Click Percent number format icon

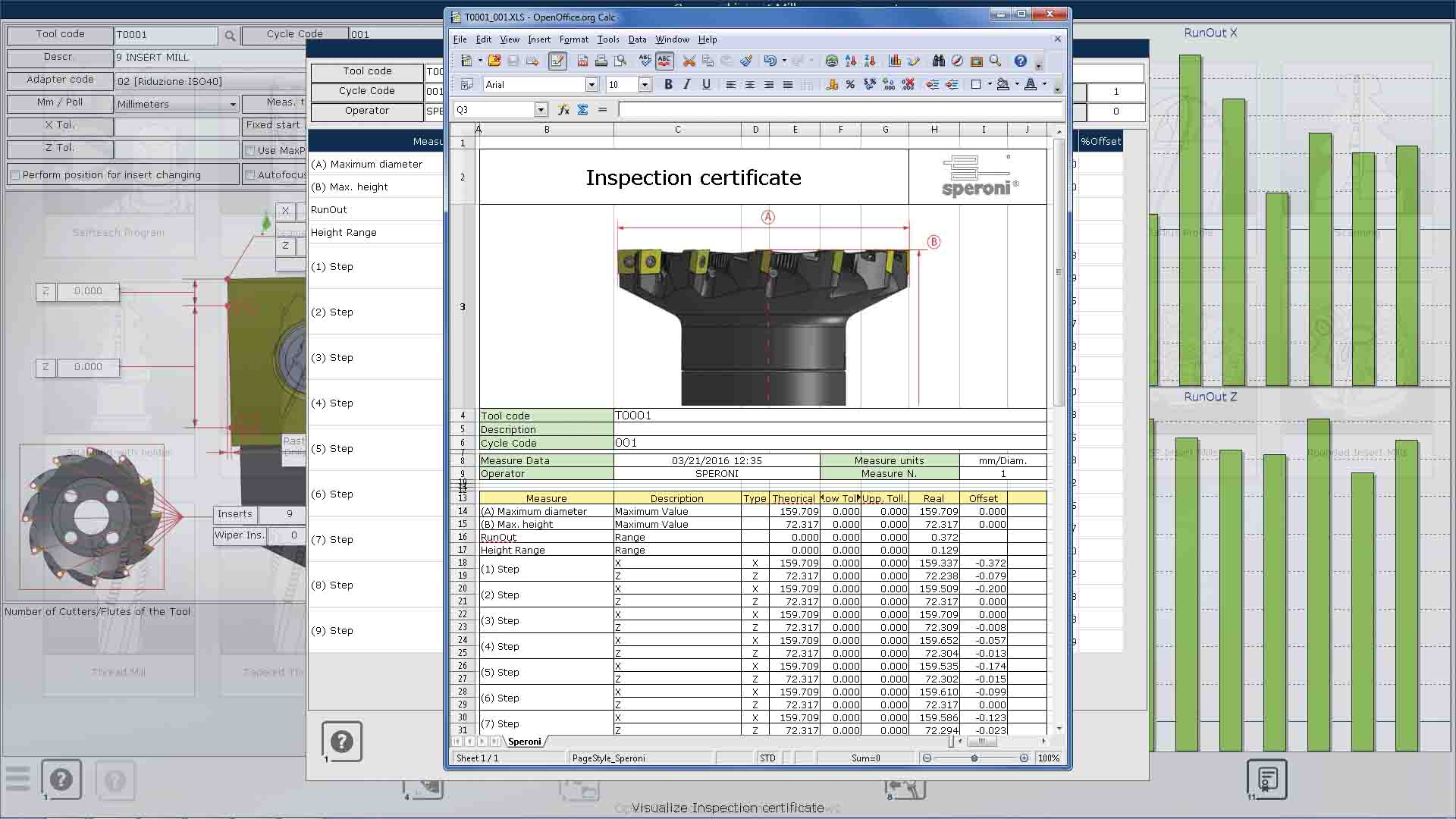pos(850,85)
